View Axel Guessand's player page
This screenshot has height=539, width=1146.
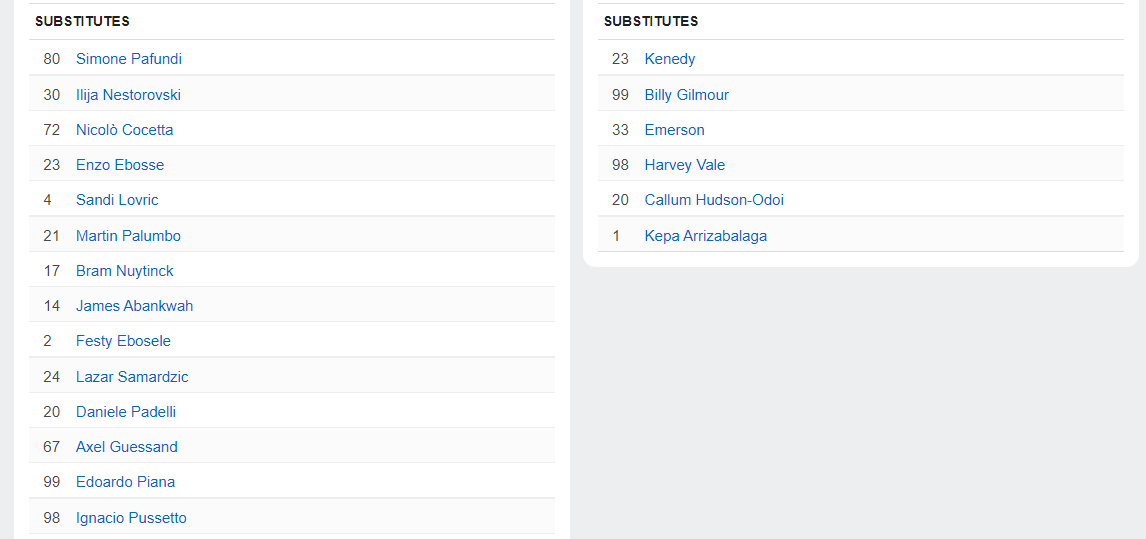[126, 447]
